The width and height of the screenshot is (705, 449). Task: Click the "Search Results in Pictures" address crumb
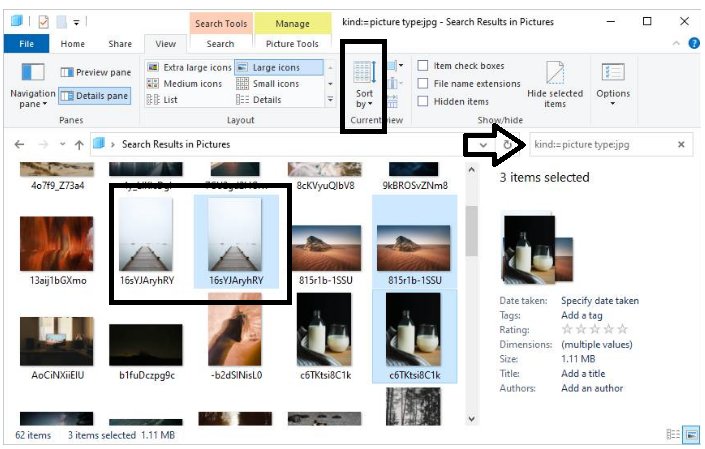176,144
